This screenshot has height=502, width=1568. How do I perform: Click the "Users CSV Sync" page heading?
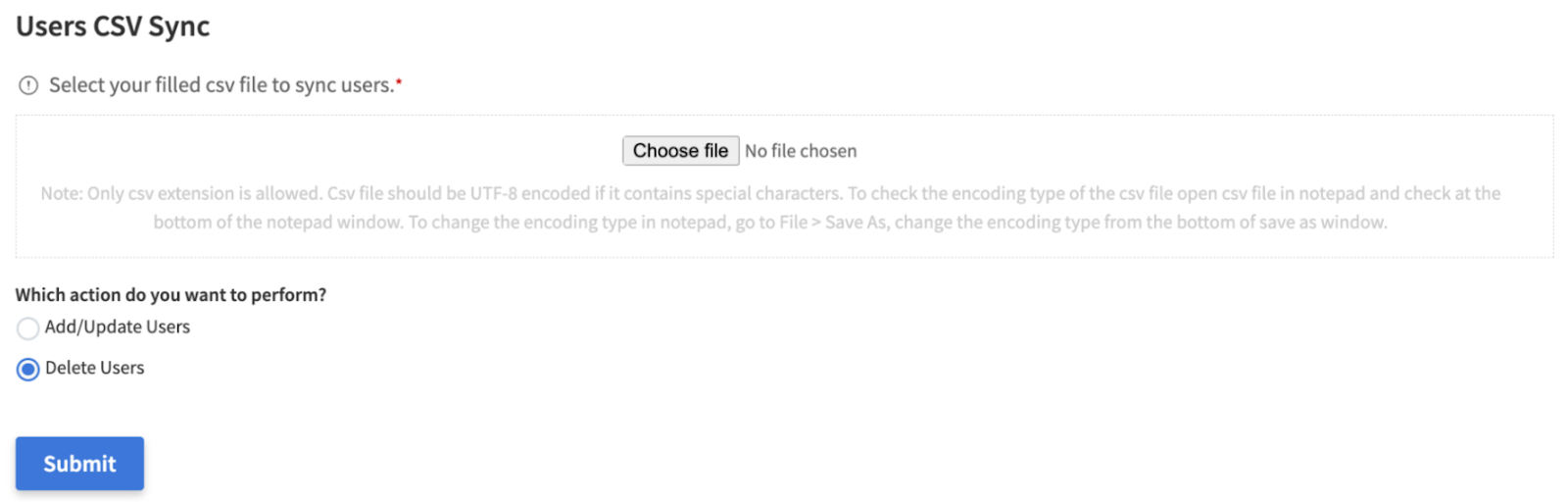click(113, 26)
